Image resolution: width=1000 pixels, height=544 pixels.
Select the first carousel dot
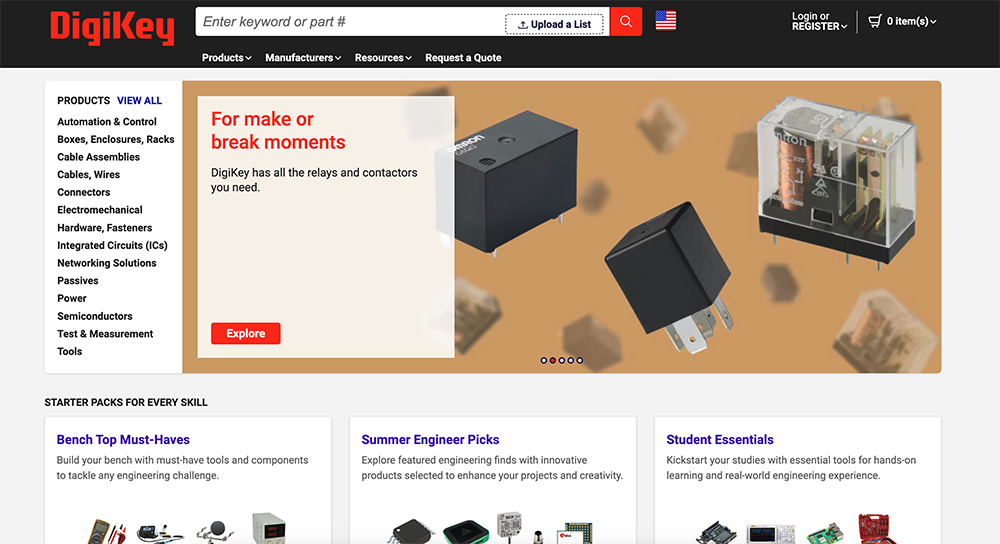543,360
